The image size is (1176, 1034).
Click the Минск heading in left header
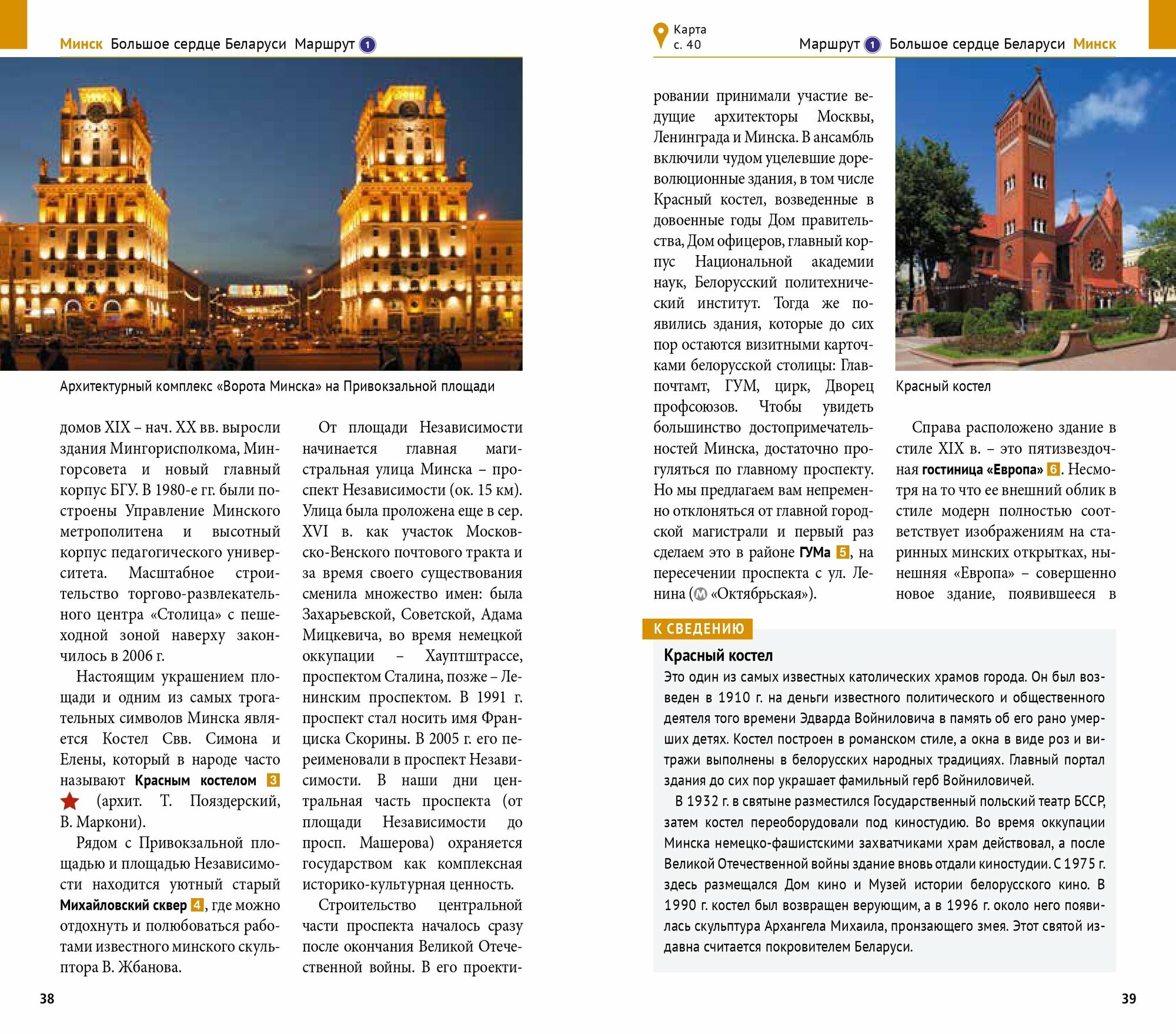coord(81,44)
